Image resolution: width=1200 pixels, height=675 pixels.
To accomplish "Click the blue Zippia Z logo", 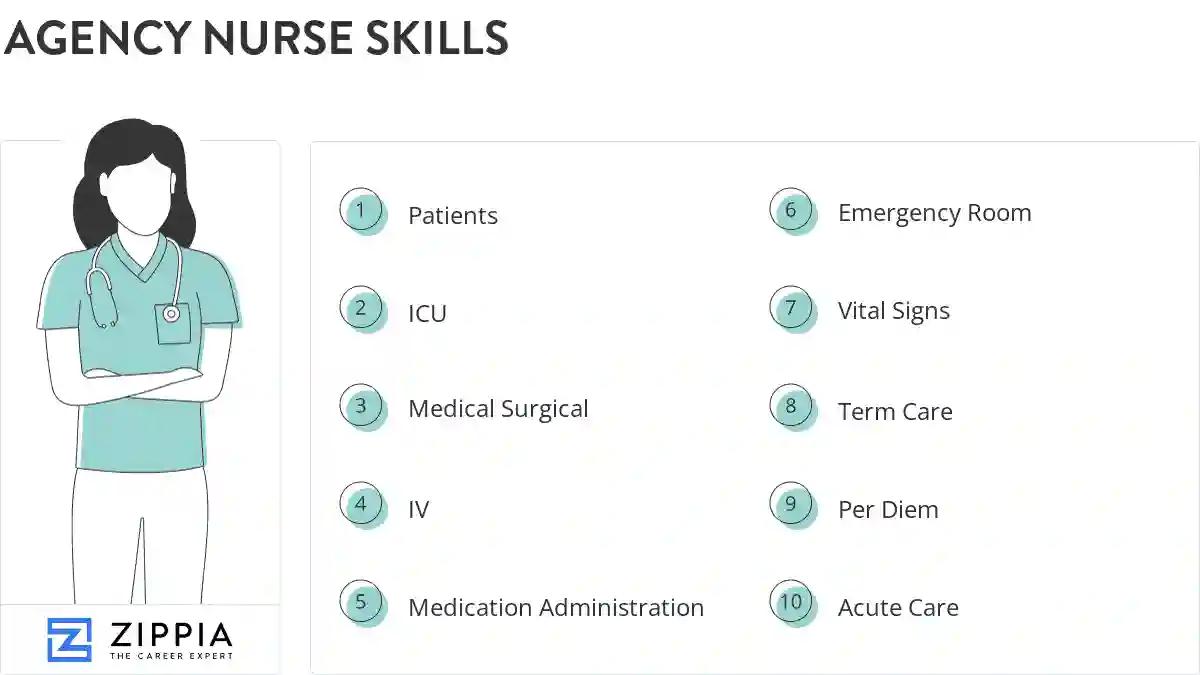I will tap(69, 639).
